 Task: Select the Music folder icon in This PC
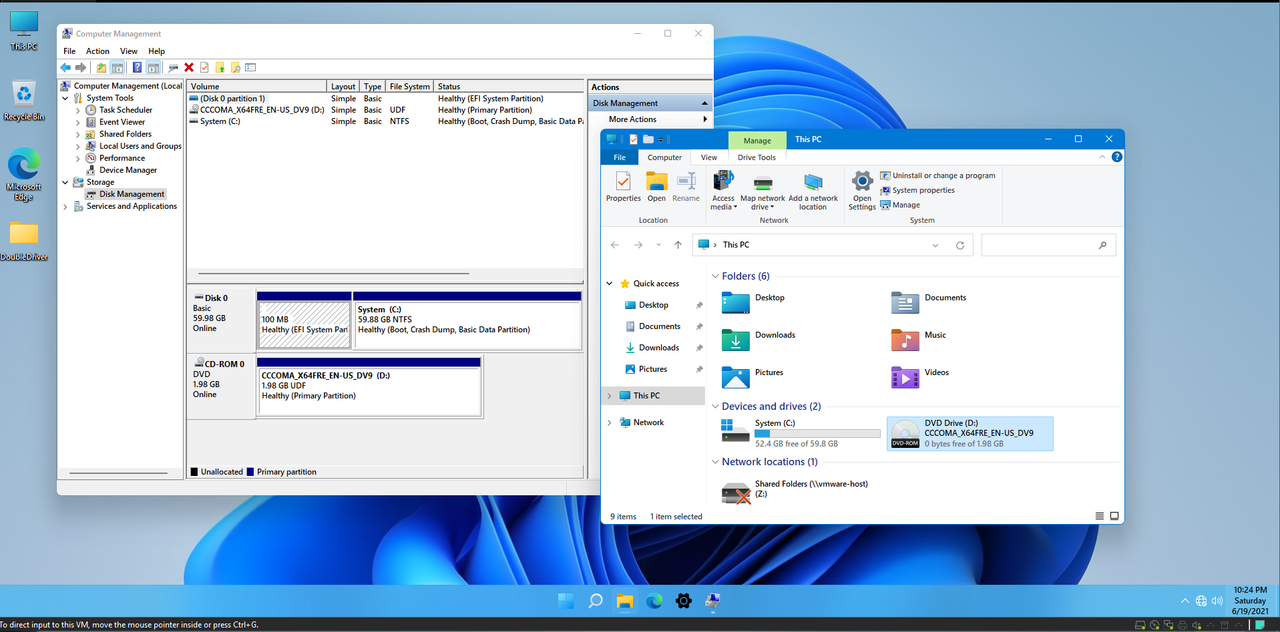pyautogui.click(x=905, y=340)
